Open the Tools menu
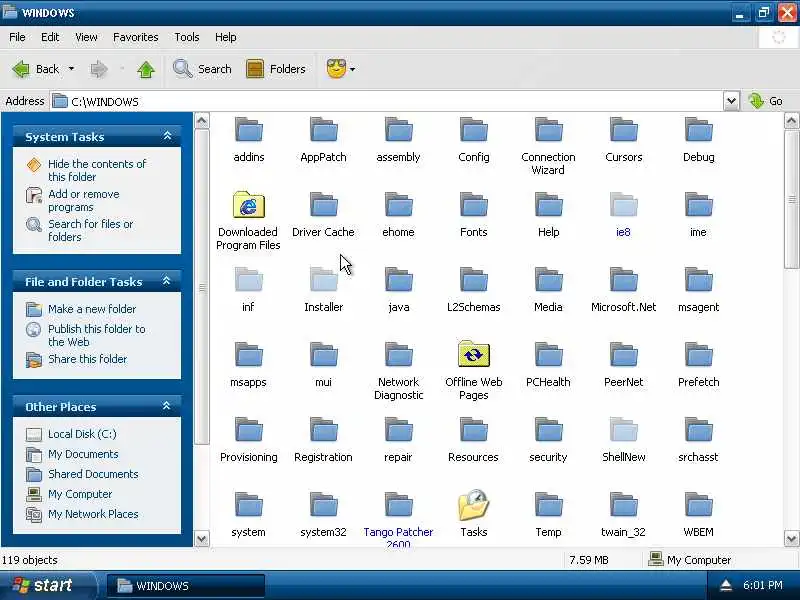Image resolution: width=800 pixels, height=600 pixels. pyautogui.click(x=187, y=37)
